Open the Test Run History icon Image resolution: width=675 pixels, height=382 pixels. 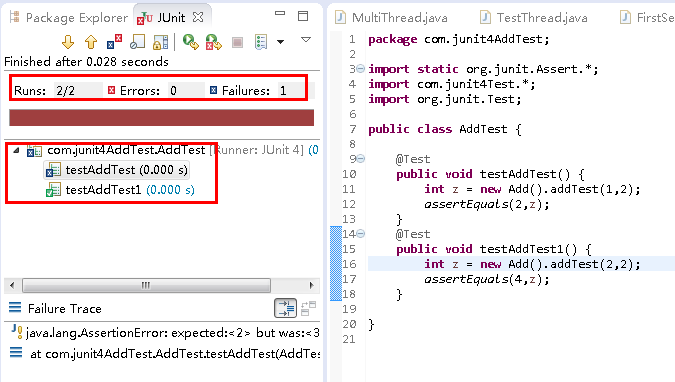(x=261, y=42)
